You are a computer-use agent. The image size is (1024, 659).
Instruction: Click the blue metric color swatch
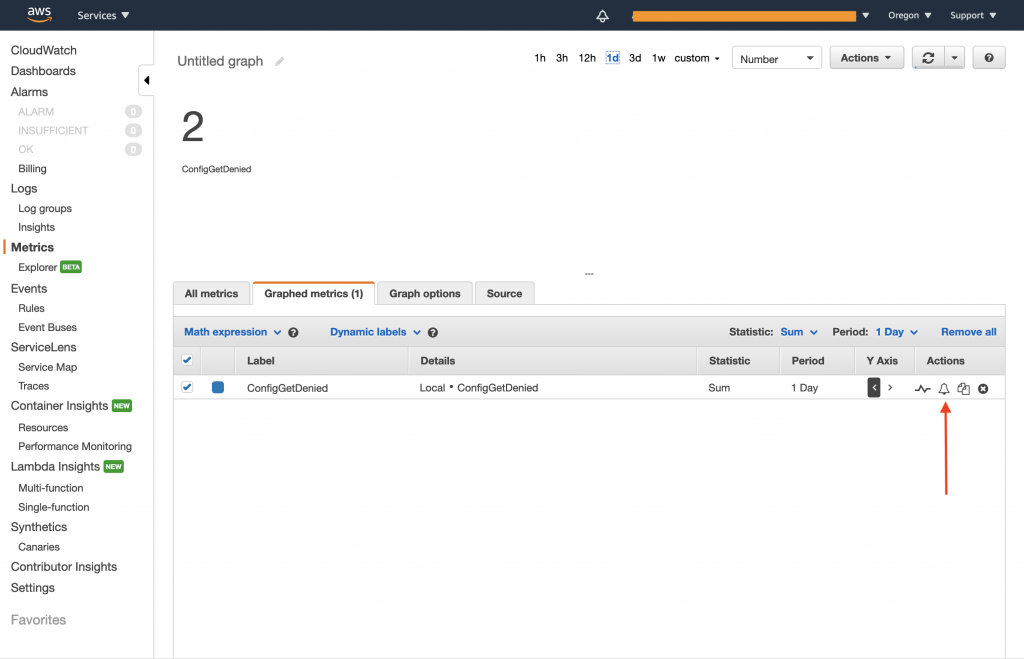pos(218,387)
